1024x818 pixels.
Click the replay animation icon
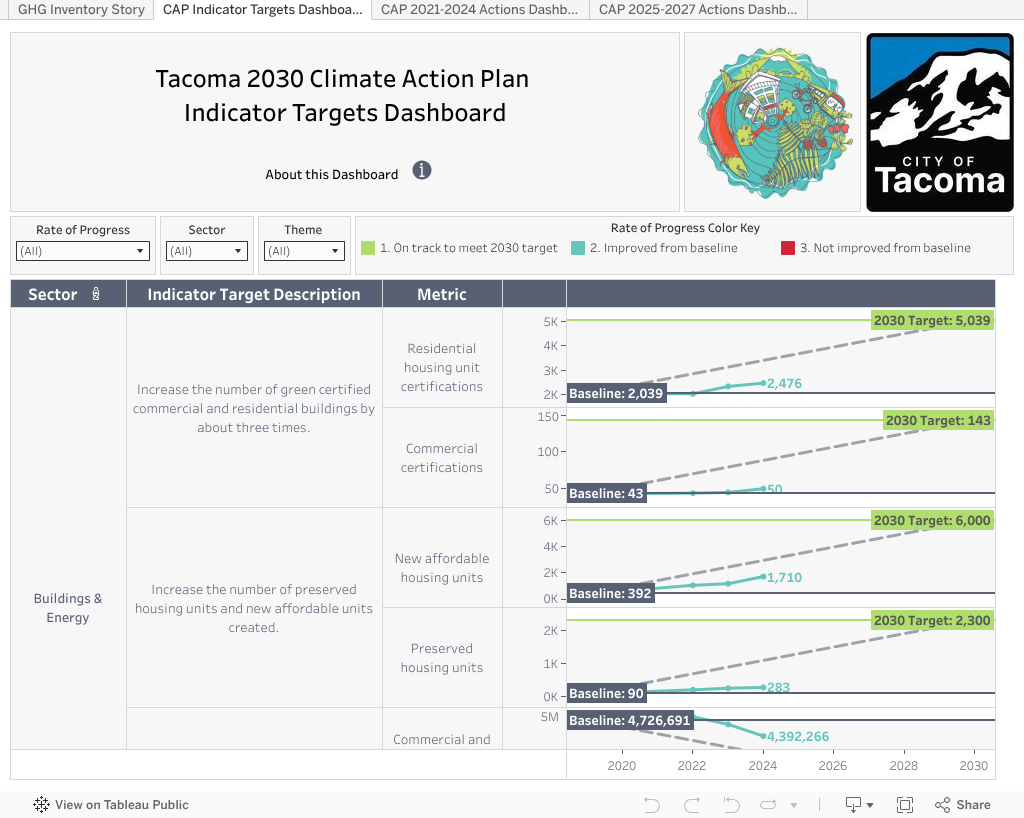point(769,805)
